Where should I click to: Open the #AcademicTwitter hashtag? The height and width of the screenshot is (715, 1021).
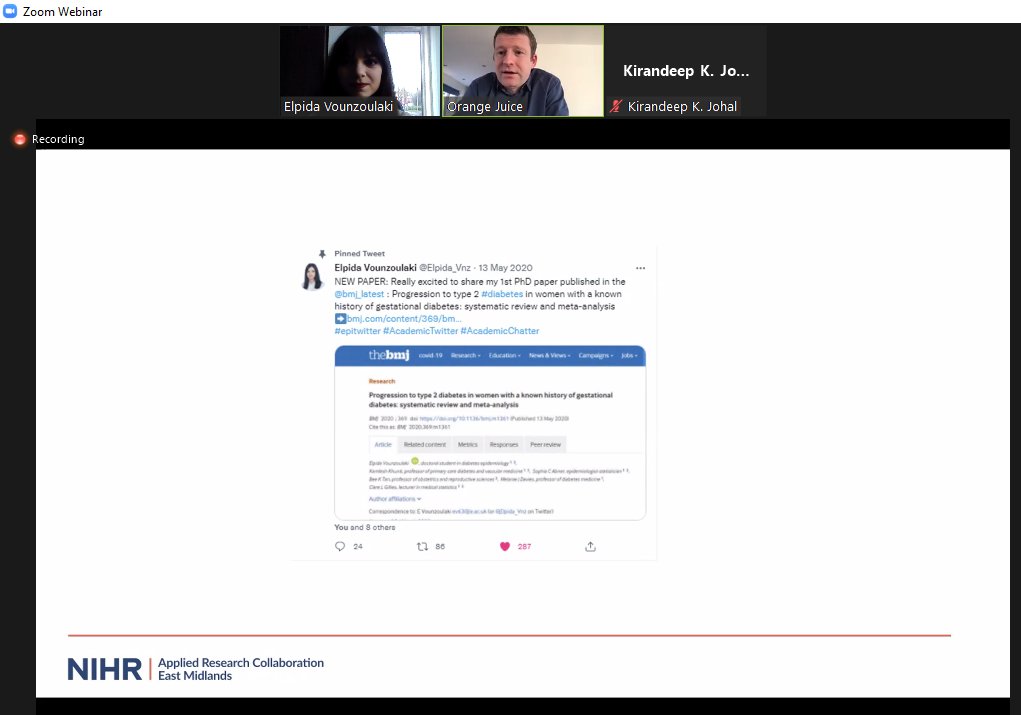click(421, 331)
